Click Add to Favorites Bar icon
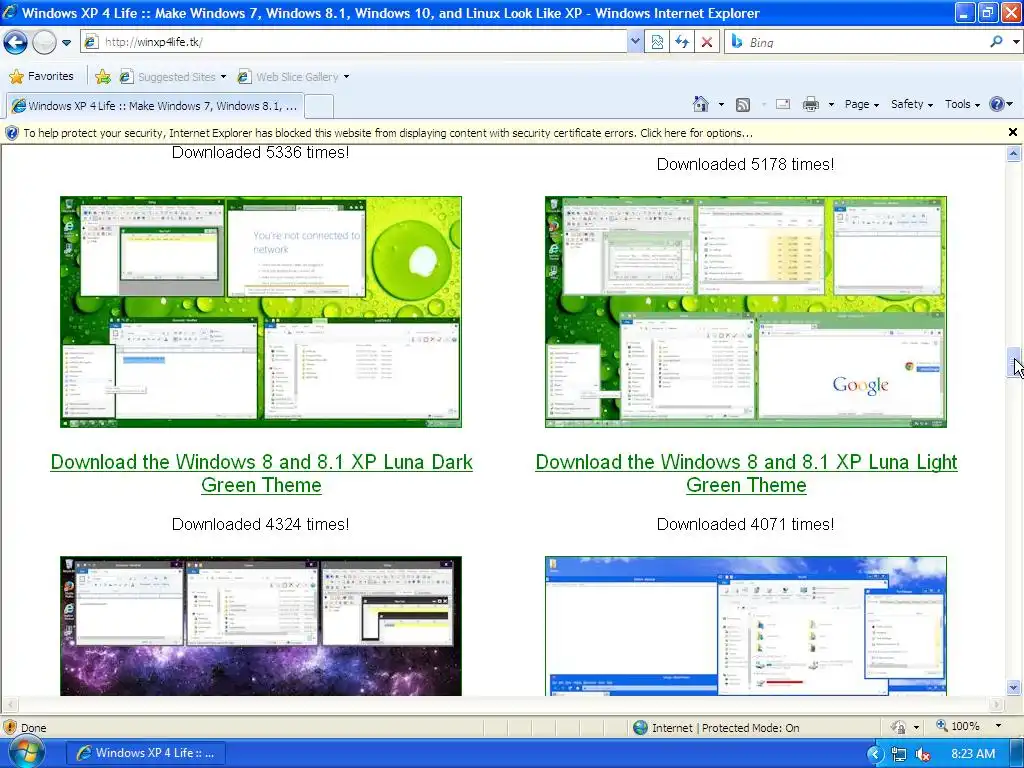The width and height of the screenshot is (1024, 768). (103, 76)
